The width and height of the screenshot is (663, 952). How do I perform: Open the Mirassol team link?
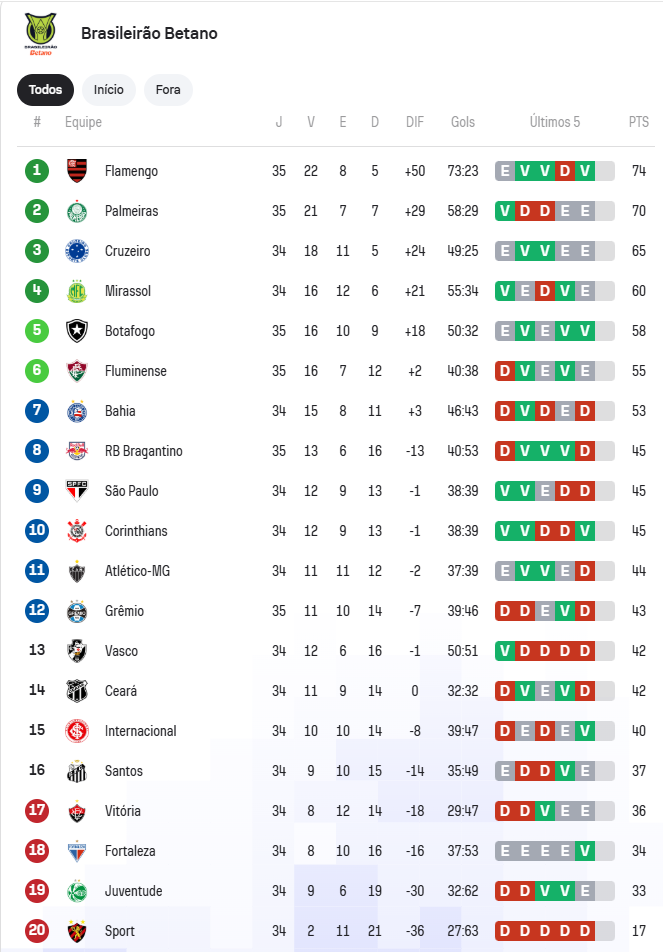pyautogui.click(x=128, y=291)
